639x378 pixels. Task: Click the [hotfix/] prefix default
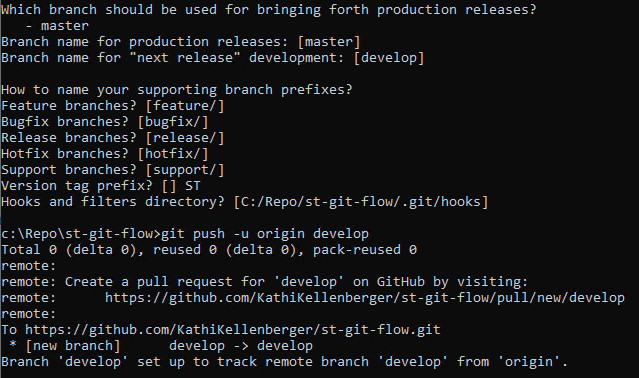point(173,154)
